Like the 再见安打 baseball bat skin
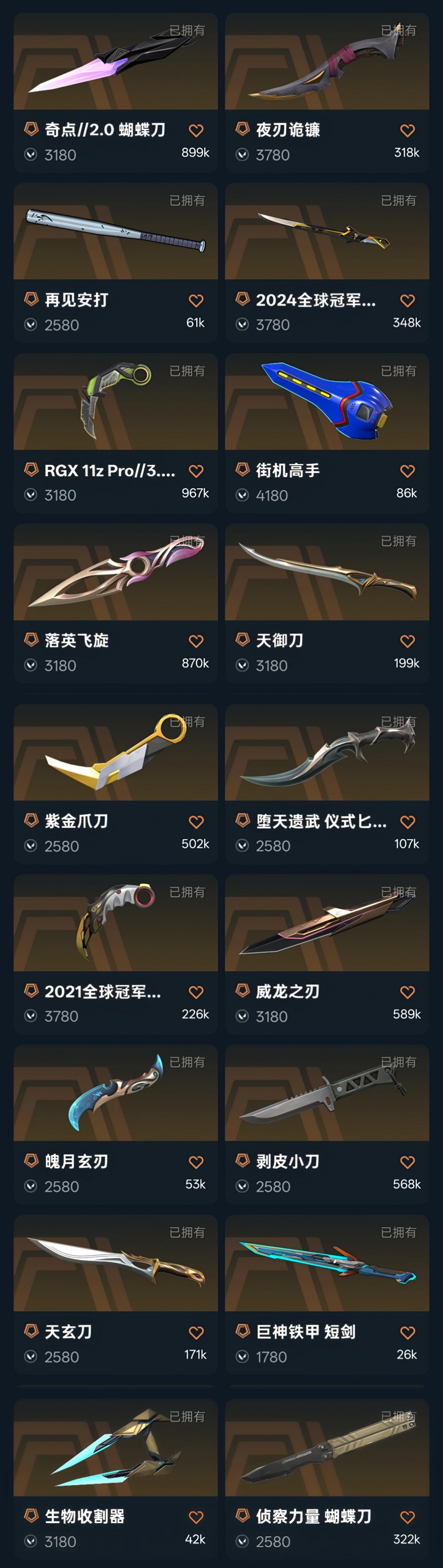Viewport: 443px width, 1568px height. click(196, 300)
